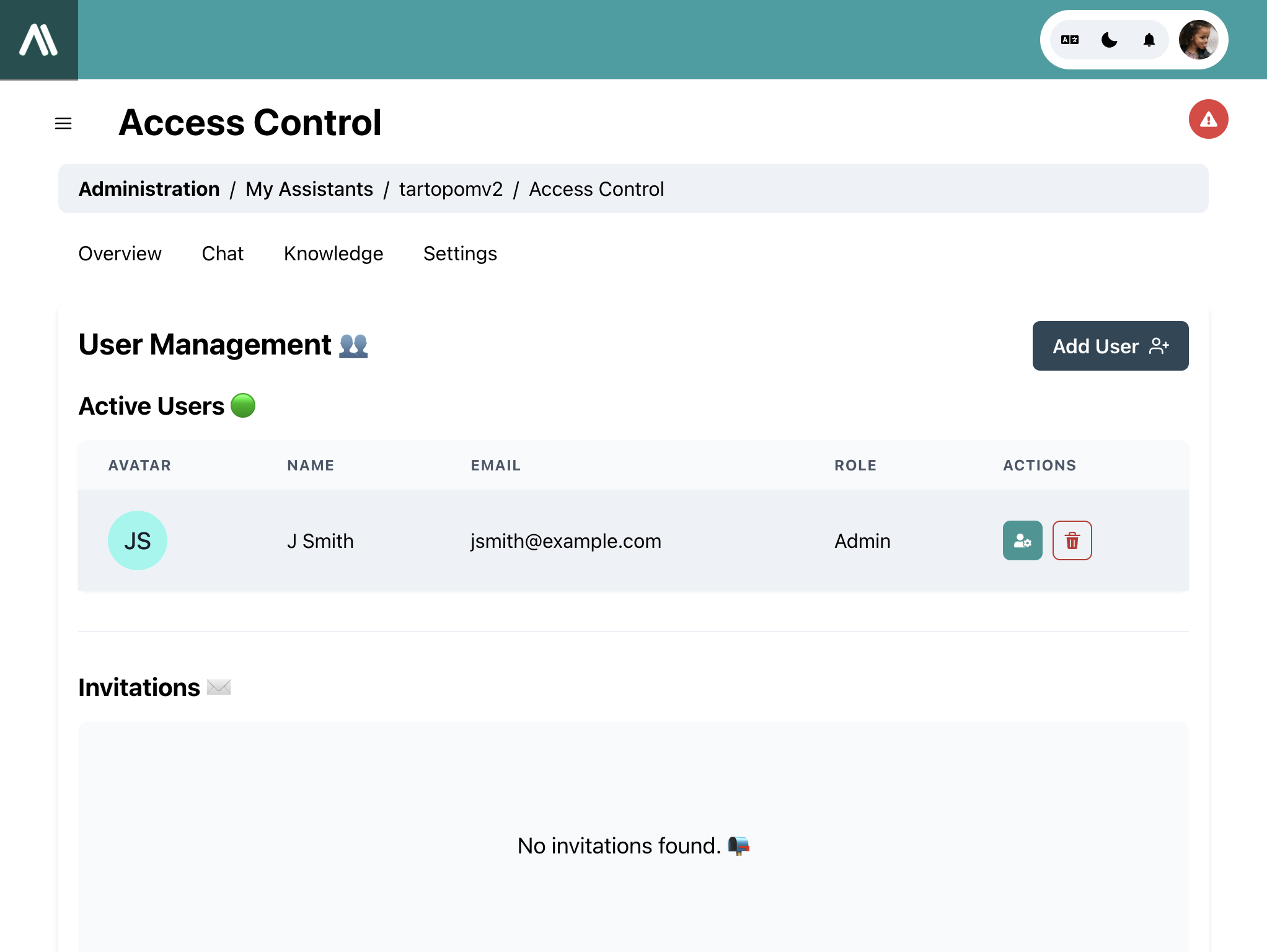
Task: Click the user profile avatar top right
Action: pyautogui.click(x=1198, y=40)
